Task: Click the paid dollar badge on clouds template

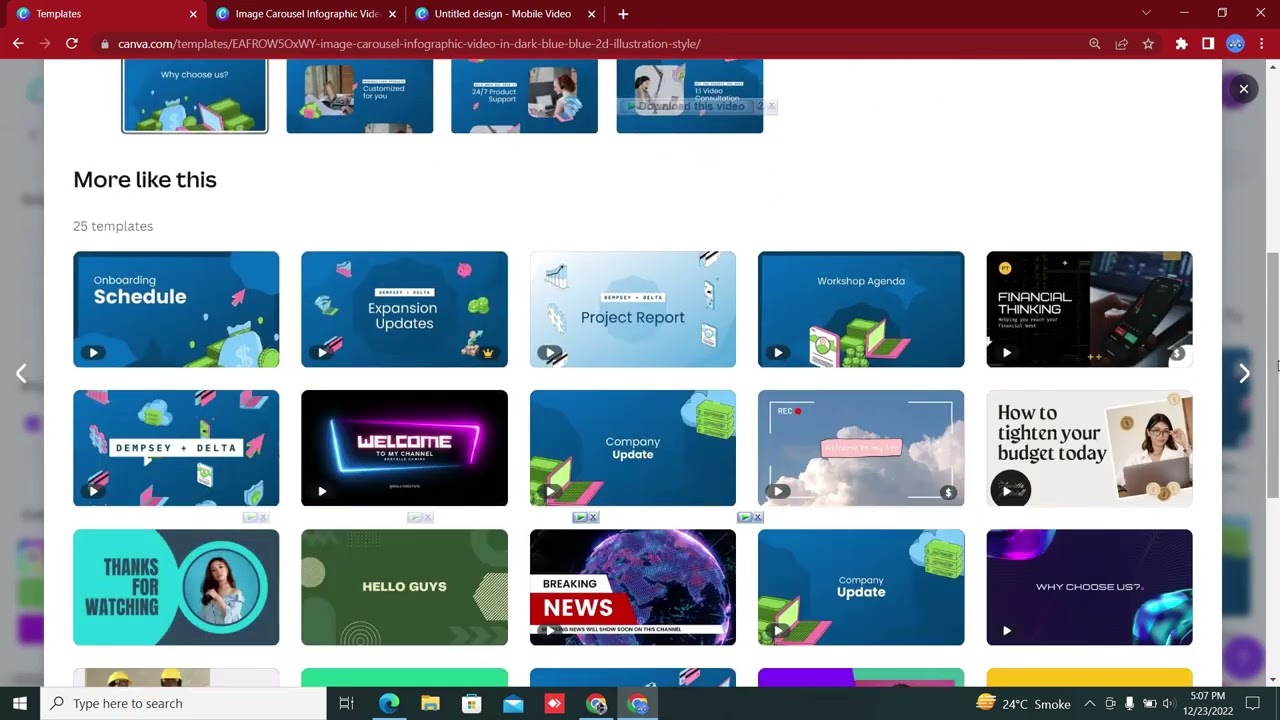Action: (948, 492)
